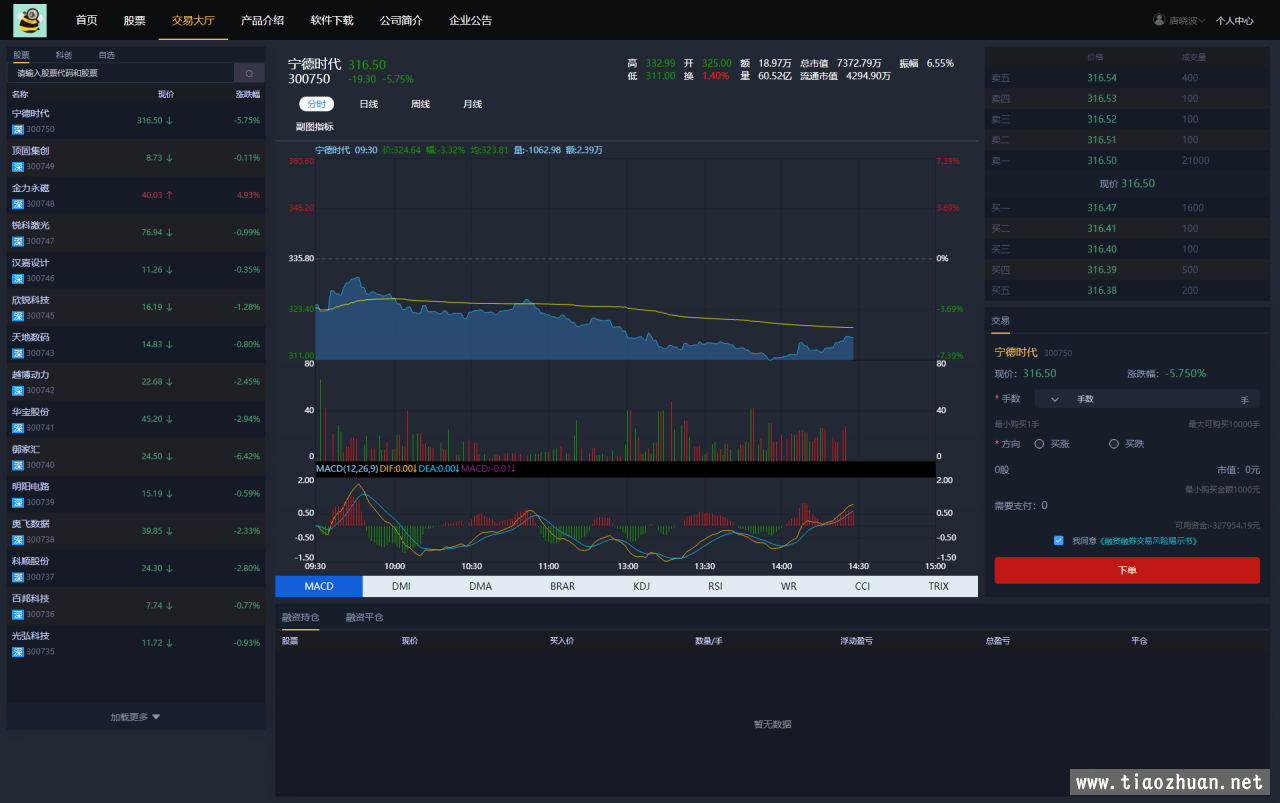Click the bee logo in header

point(30,20)
